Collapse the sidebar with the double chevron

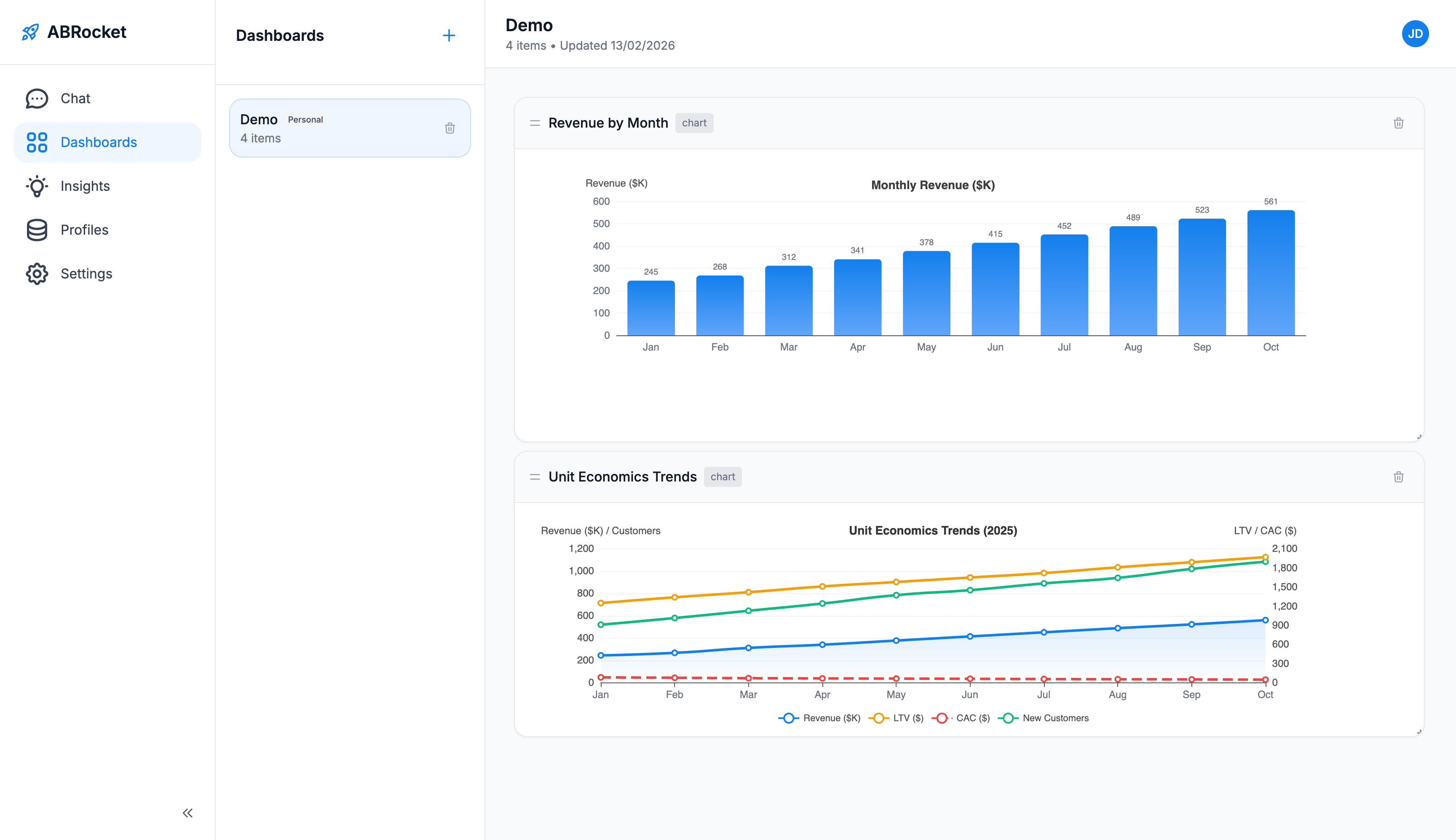click(x=187, y=812)
